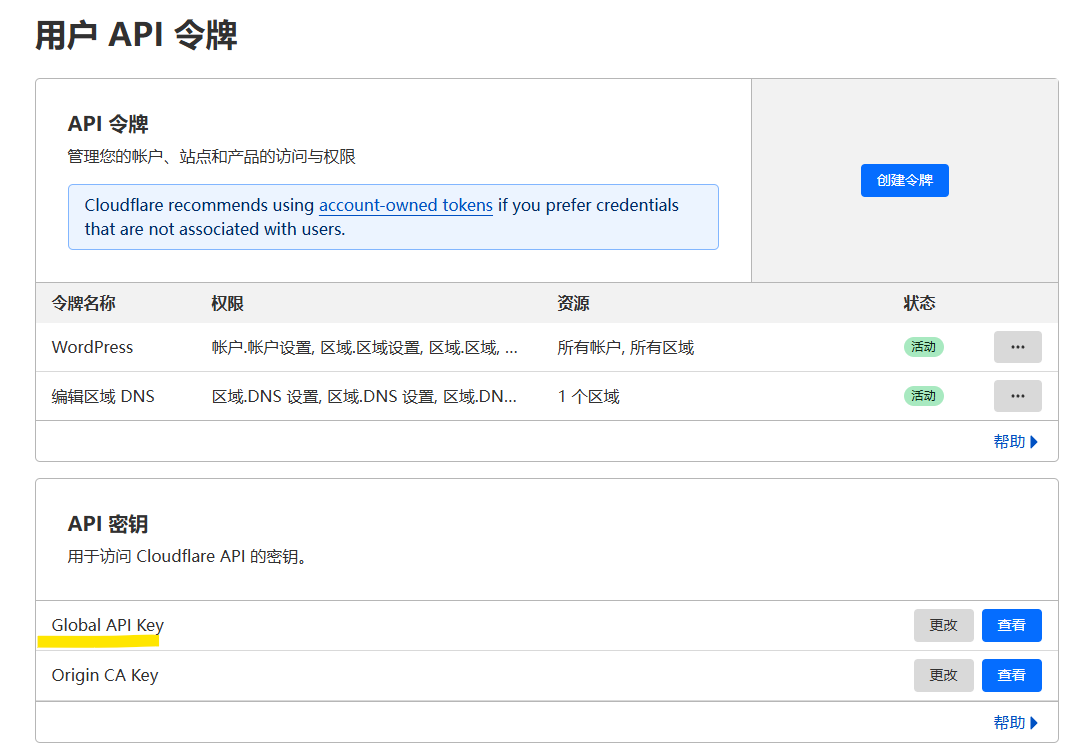Open the account-owned tokens link

click(405, 205)
